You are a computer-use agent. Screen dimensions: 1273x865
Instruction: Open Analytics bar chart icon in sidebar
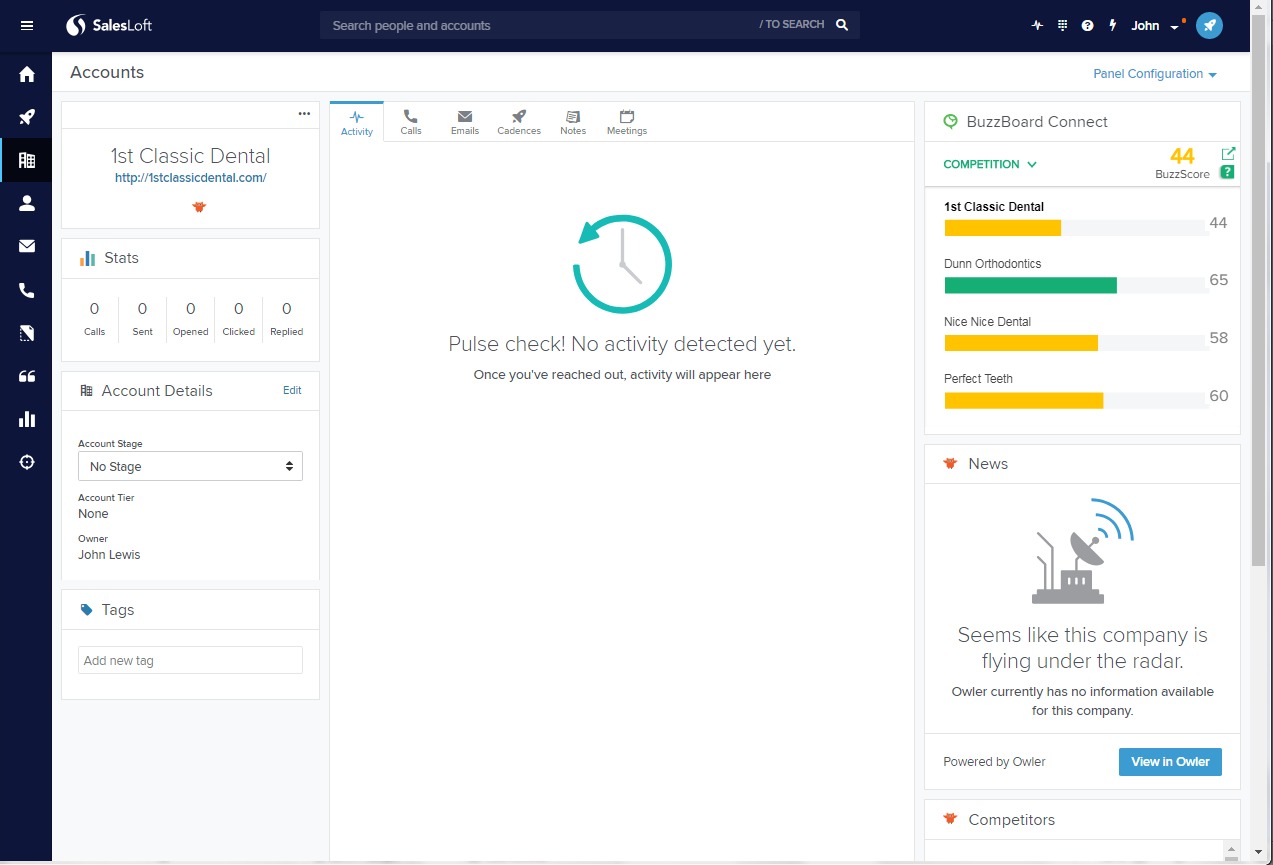pos(27,419)
